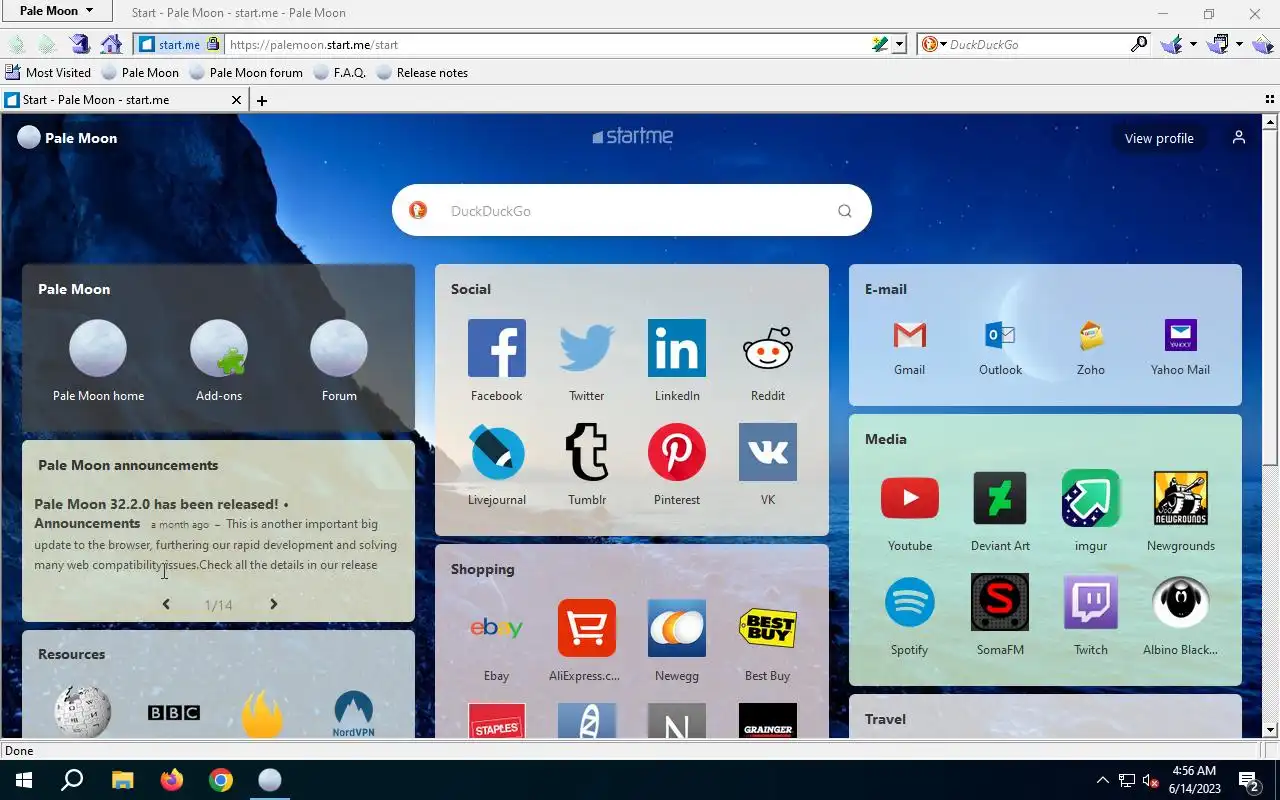
Task: Open the Youtube icon
Action: (910, 498)
